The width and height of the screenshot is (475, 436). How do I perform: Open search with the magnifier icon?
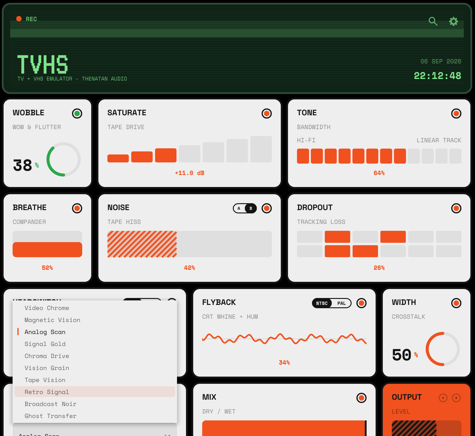tap(433, 22)
